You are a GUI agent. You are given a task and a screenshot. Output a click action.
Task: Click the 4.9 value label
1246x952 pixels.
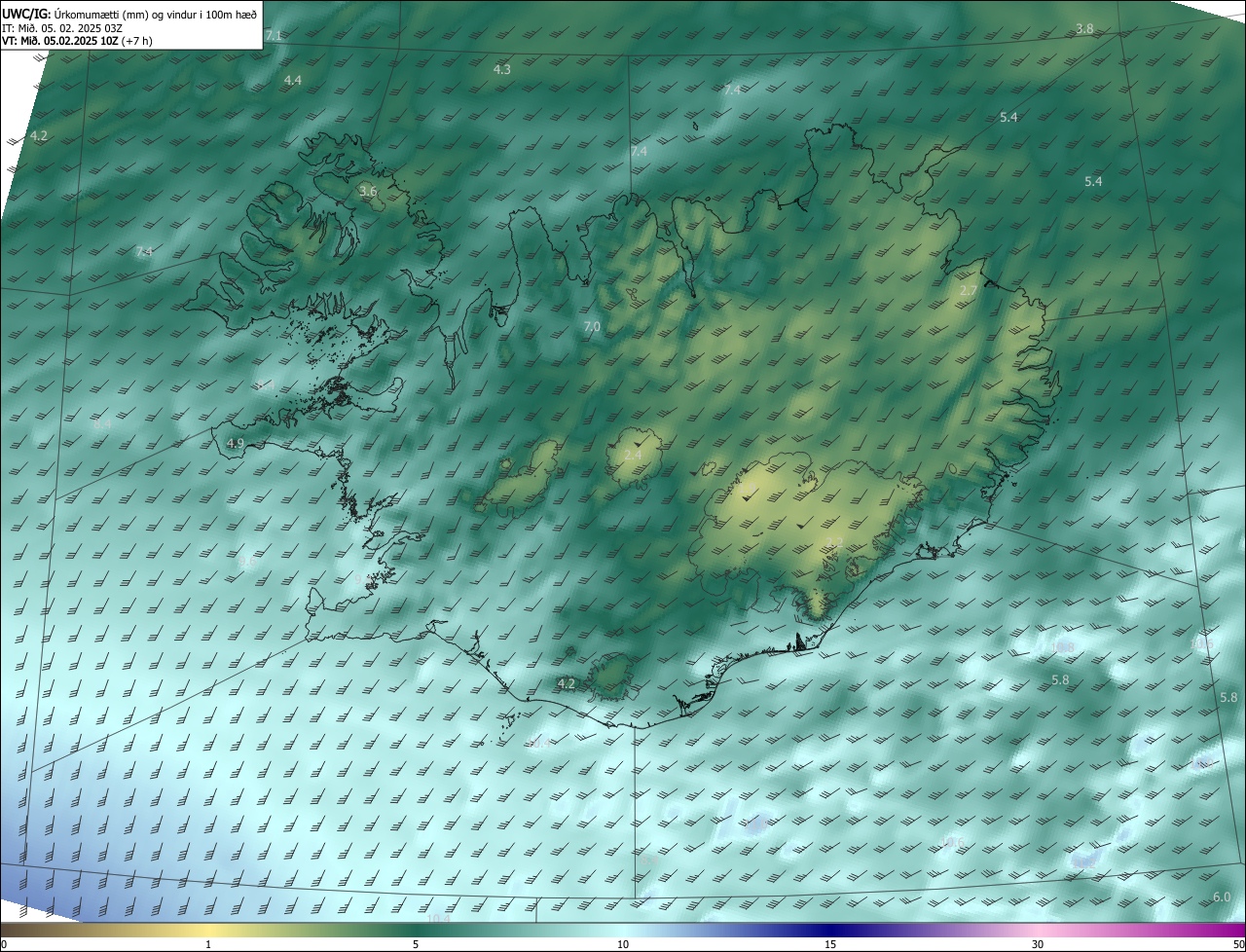[235, 443]
